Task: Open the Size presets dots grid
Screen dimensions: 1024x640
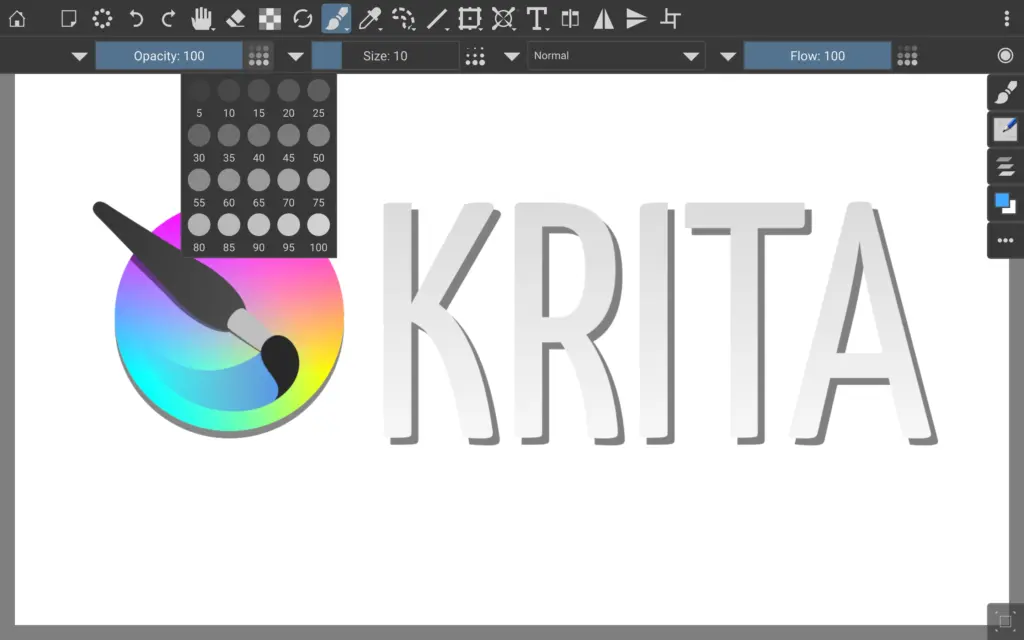Action: [x=475, y=56]
